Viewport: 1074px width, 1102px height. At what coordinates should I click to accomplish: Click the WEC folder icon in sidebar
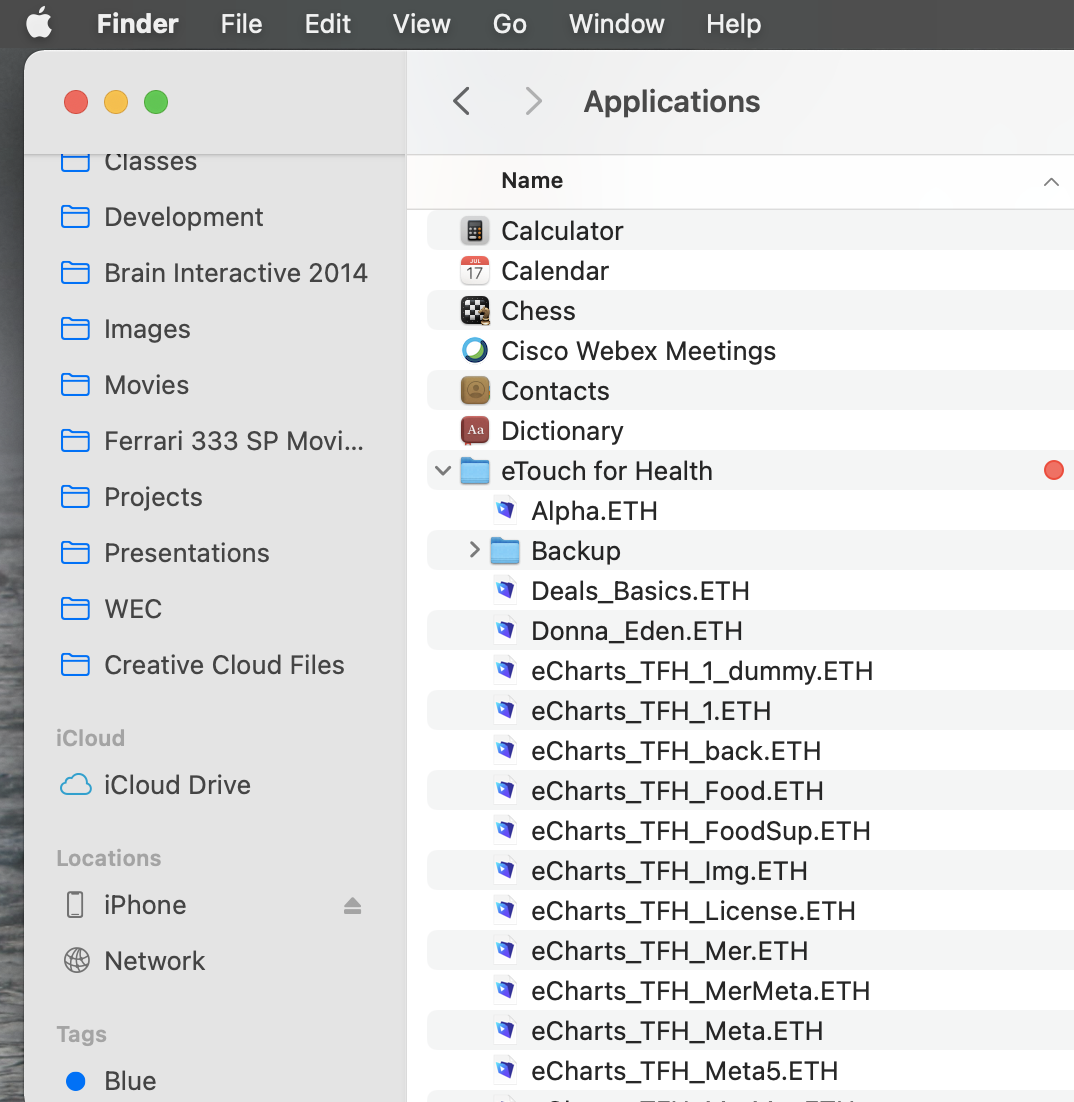[x=75, y=609]
